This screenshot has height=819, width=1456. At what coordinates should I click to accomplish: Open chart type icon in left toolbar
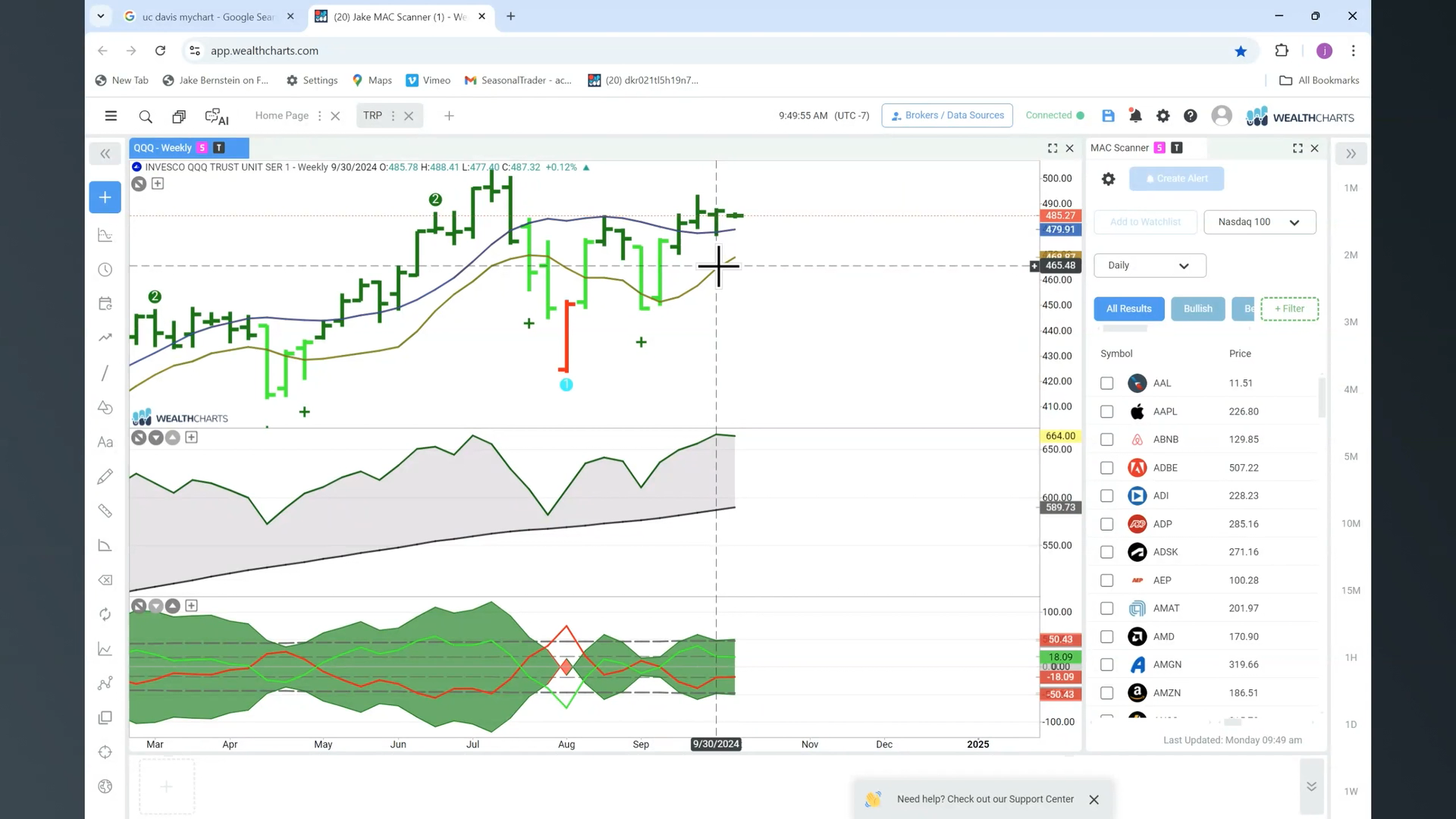pos(105,236)
